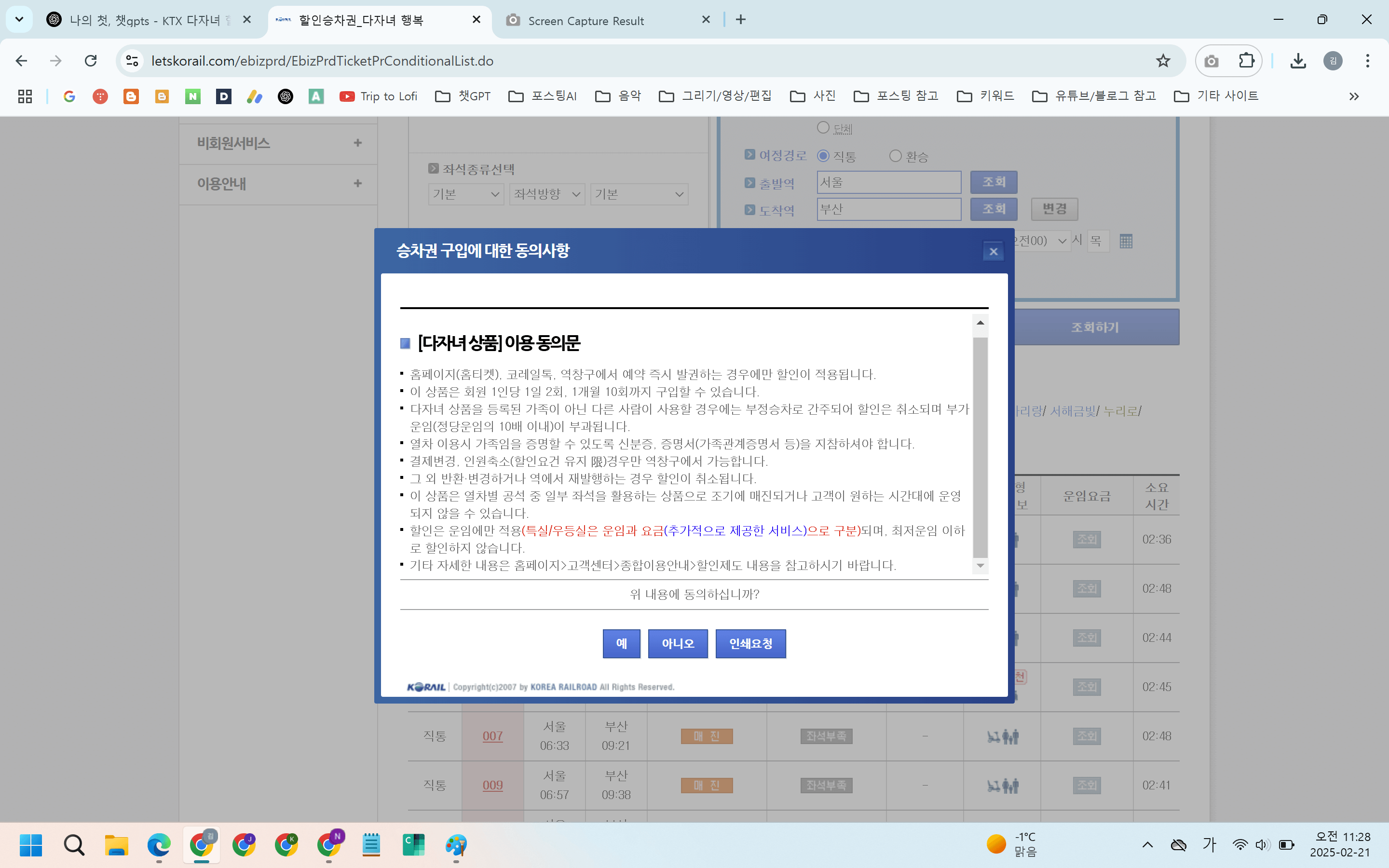Open the Chrome downloads icon
Image resolution: width=1389 pixels, height=868 pixels.
pyautogui.click(x=1298, y=61)
